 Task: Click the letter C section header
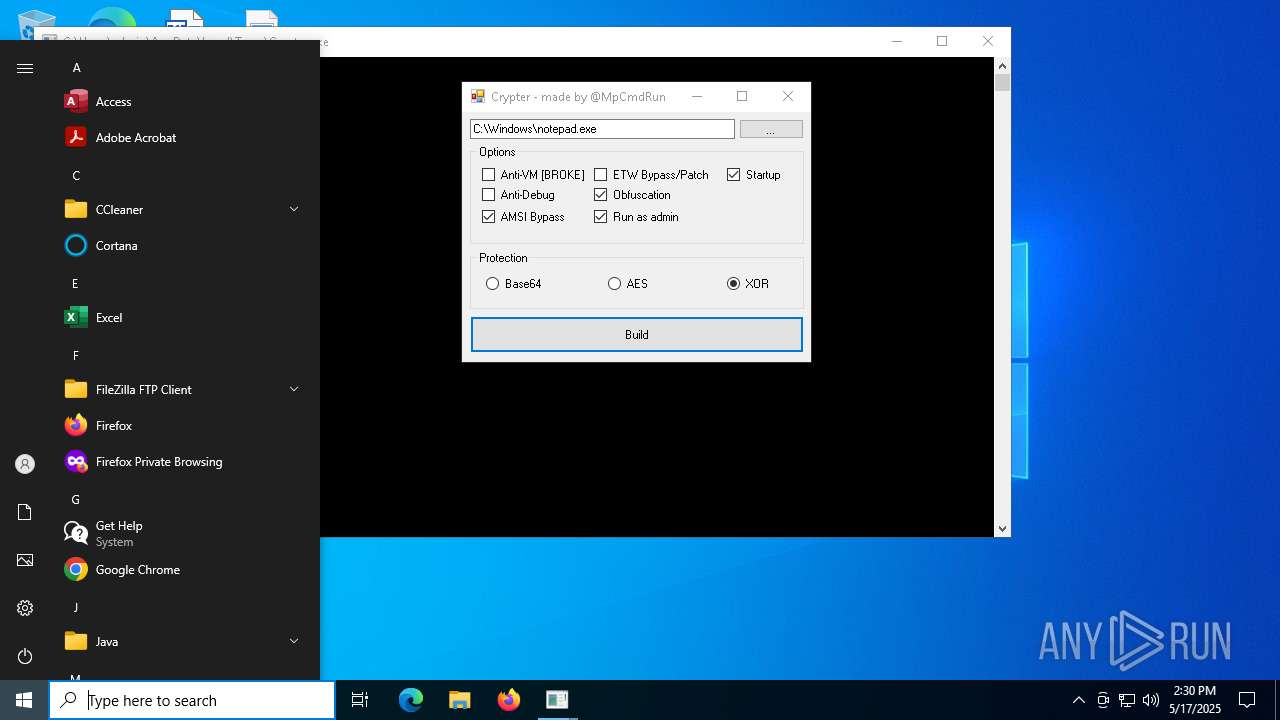(x=76, y=176)
